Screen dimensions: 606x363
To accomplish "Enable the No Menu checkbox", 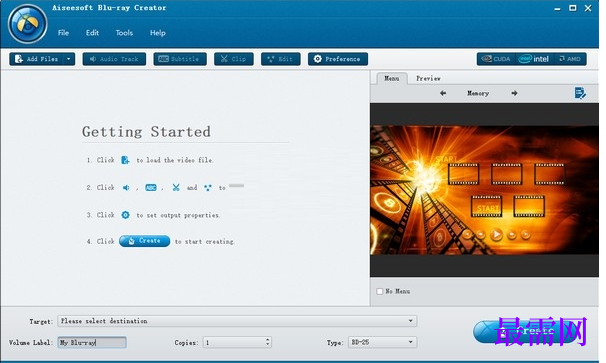I will pyautogui.click(x=380, y=291).
